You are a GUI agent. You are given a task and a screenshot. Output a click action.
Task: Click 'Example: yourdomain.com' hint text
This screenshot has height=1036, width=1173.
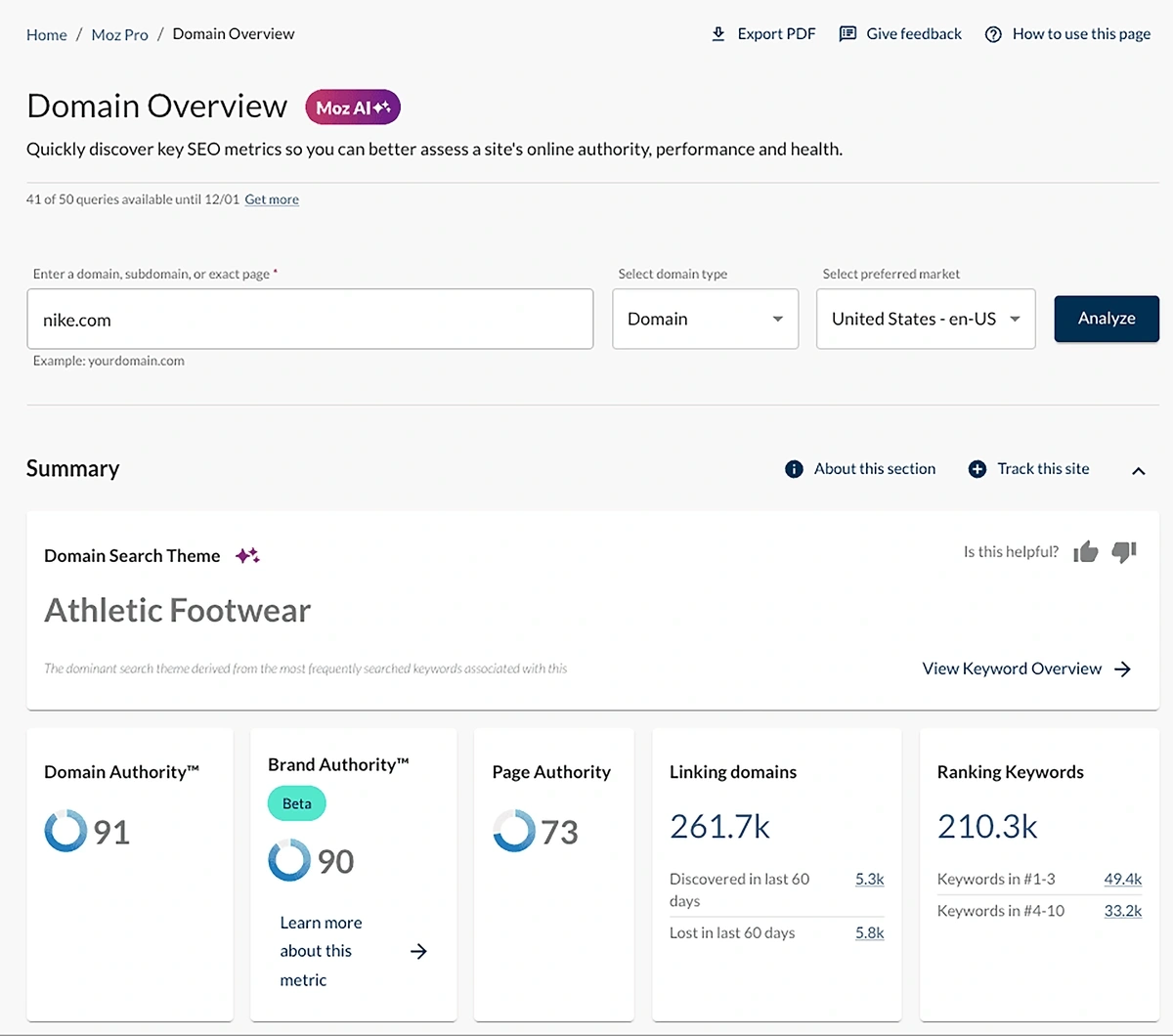109,361
